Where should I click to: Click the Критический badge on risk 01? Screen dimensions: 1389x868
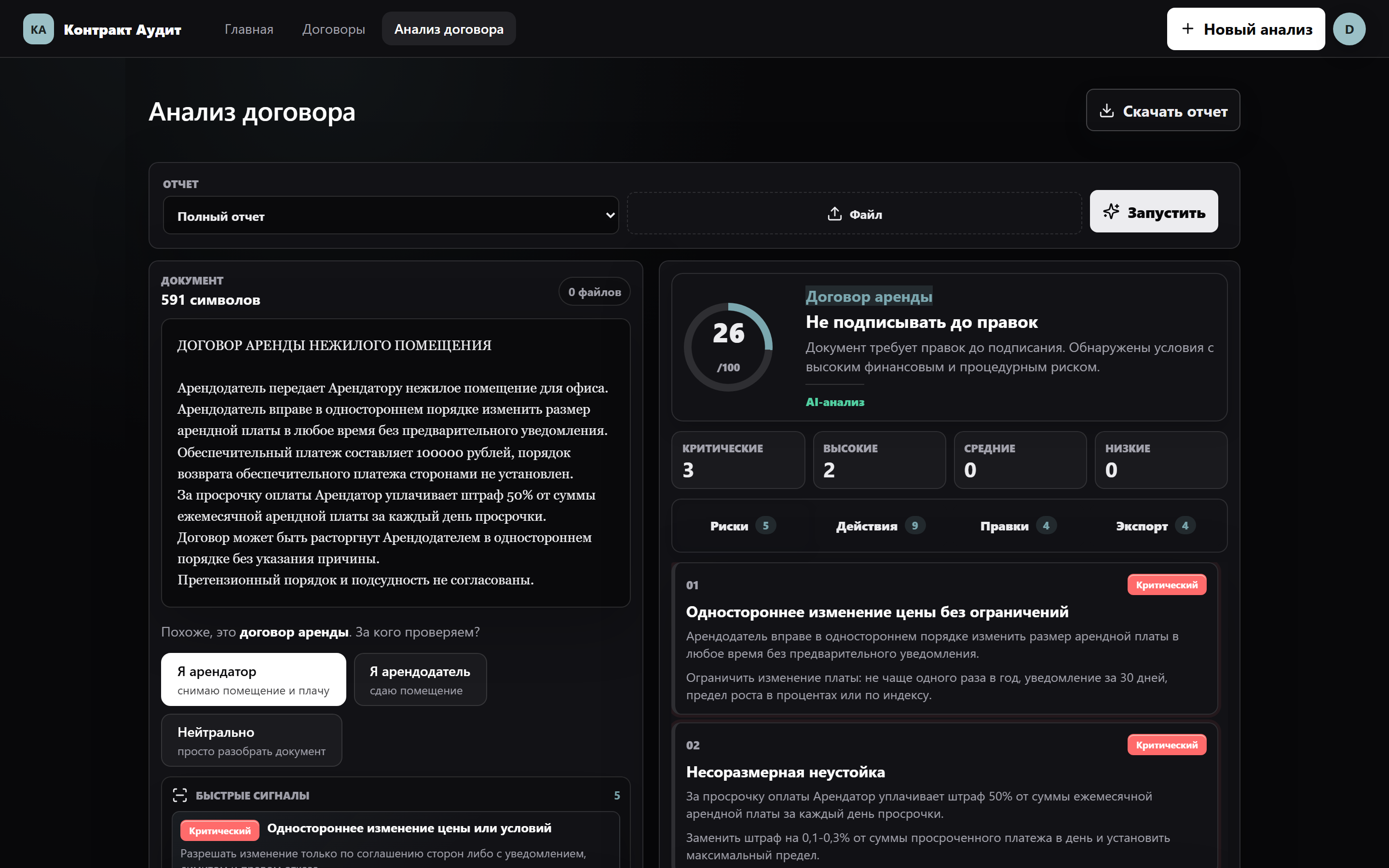1166,584
